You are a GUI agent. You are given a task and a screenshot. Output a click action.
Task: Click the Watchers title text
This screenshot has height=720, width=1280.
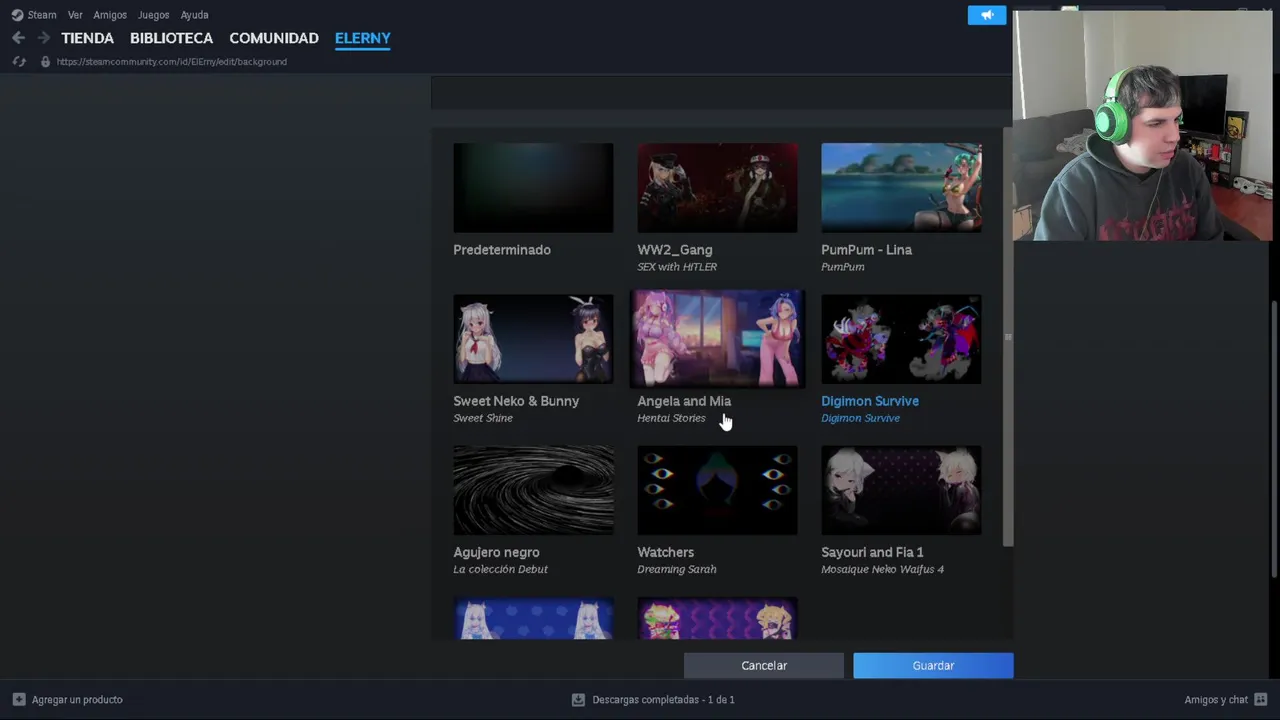pos(665,552)
